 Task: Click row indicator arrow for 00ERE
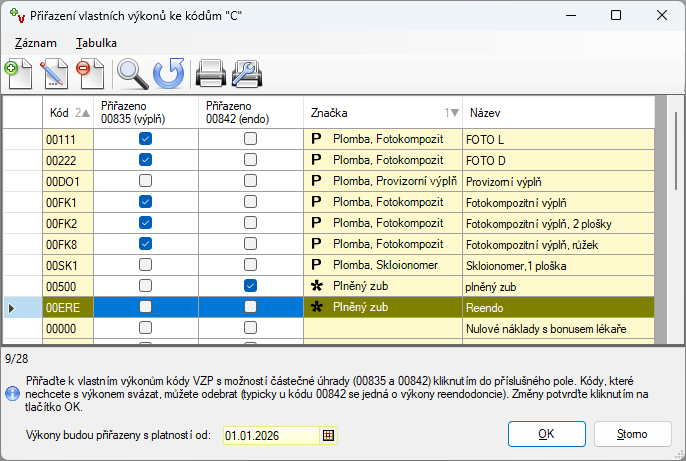12,308
